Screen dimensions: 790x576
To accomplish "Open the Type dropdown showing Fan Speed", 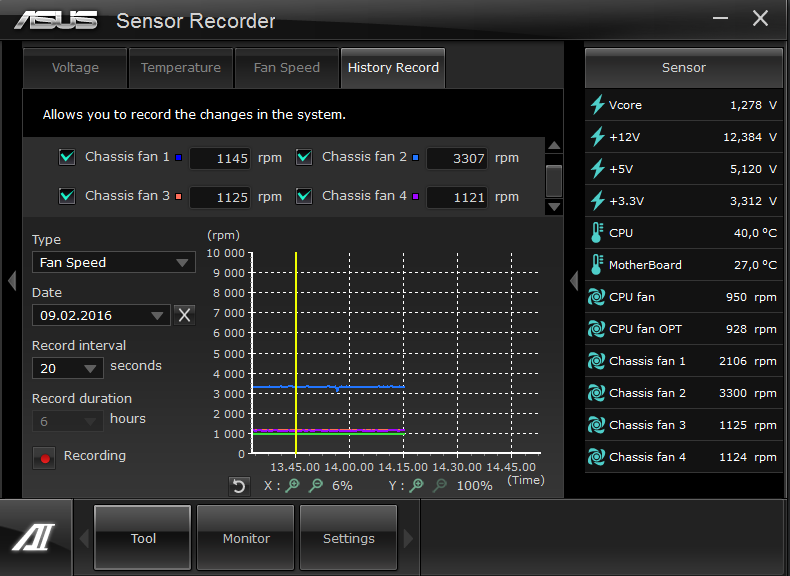I will tap(114, 262).
